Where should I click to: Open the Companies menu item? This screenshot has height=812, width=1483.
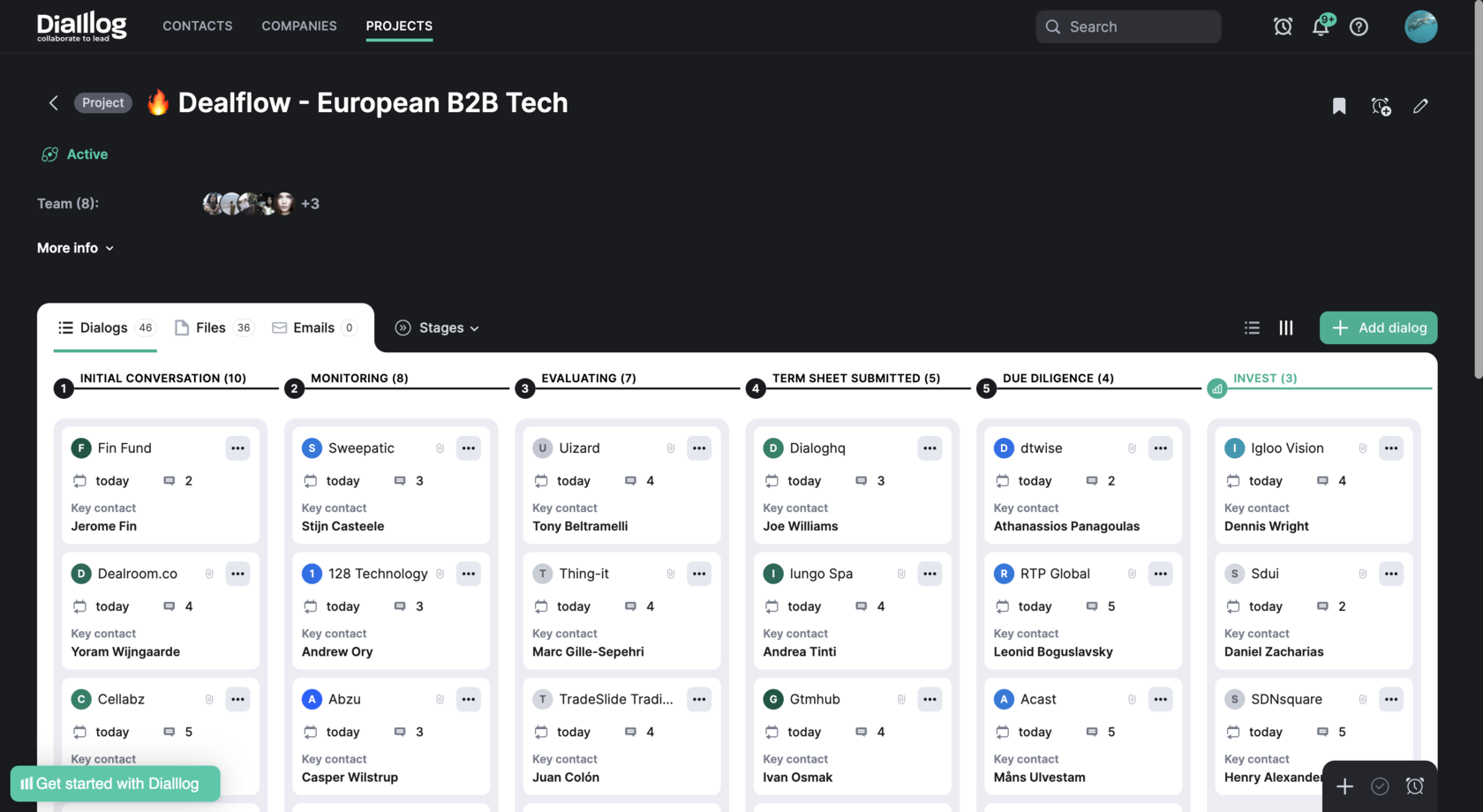coord(299,26)
